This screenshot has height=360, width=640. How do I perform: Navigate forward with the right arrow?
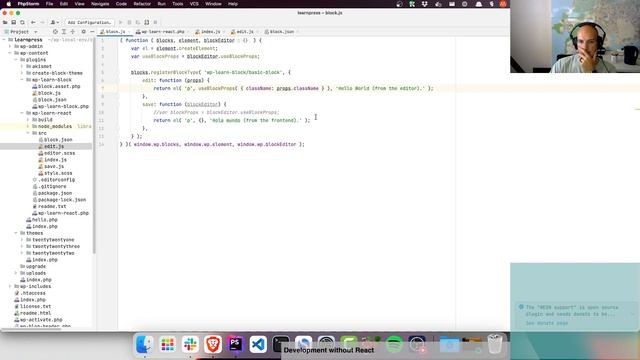coord(42,22)
